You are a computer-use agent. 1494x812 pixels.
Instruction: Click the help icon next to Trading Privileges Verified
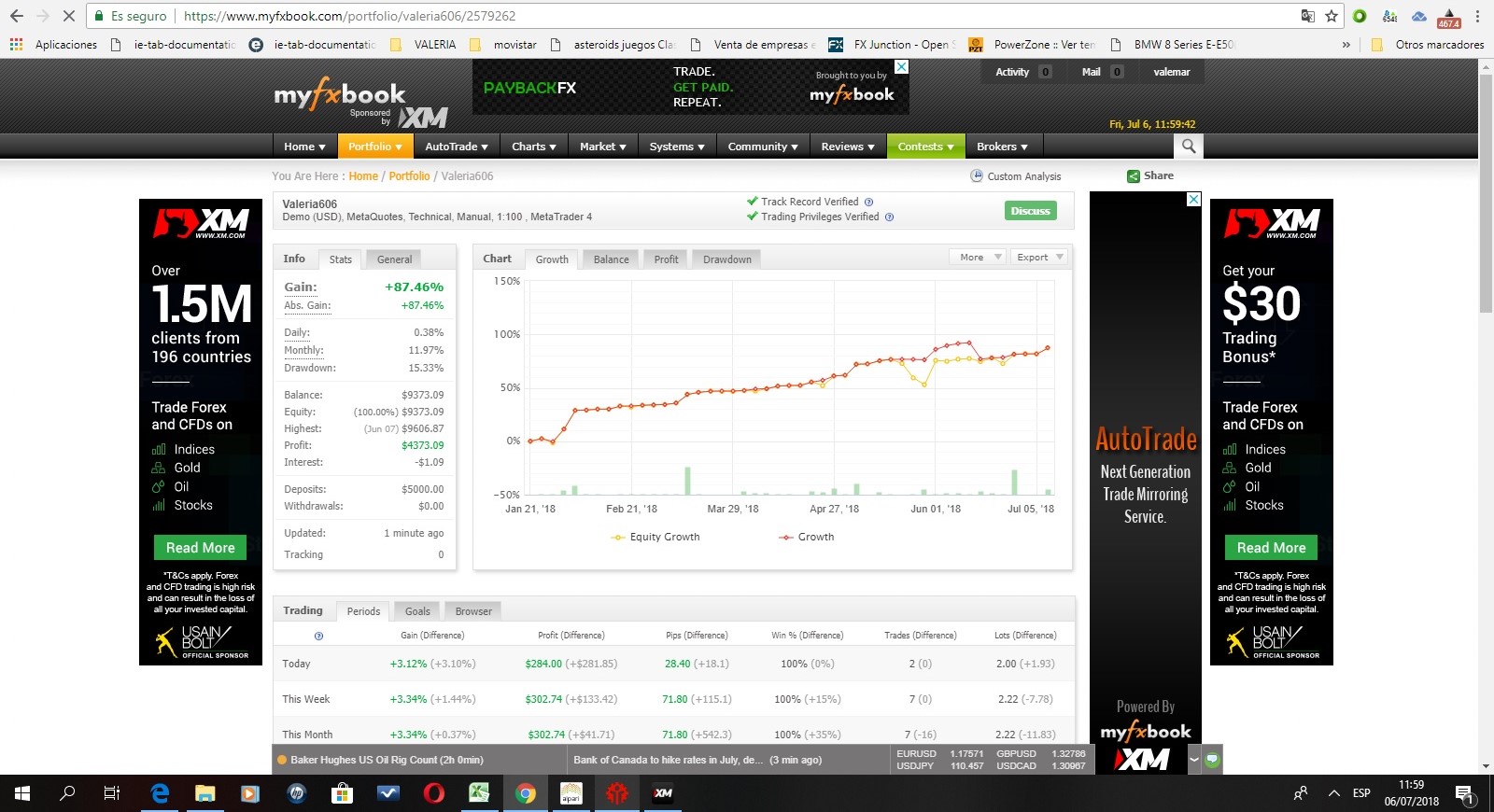(x=889, y=217)
